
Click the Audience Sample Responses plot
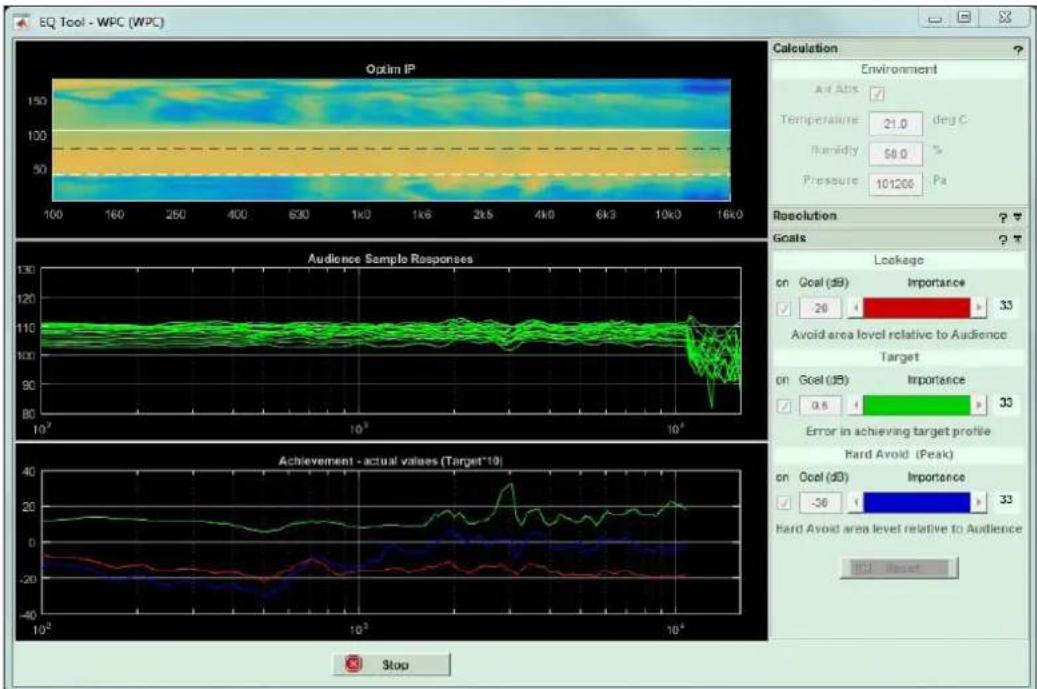click(x=391, y=341)
